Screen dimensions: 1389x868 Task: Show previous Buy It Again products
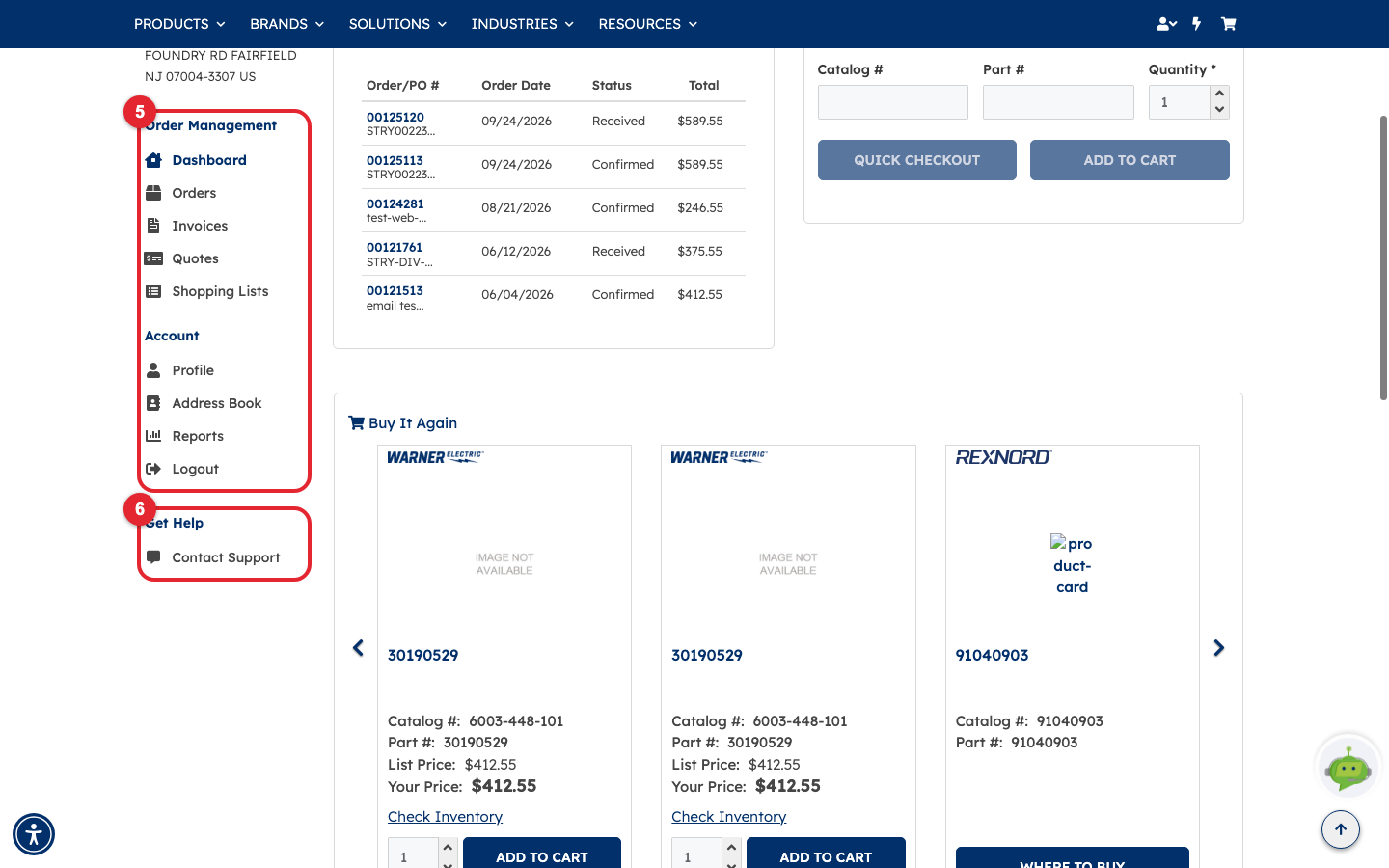[358, 648]
